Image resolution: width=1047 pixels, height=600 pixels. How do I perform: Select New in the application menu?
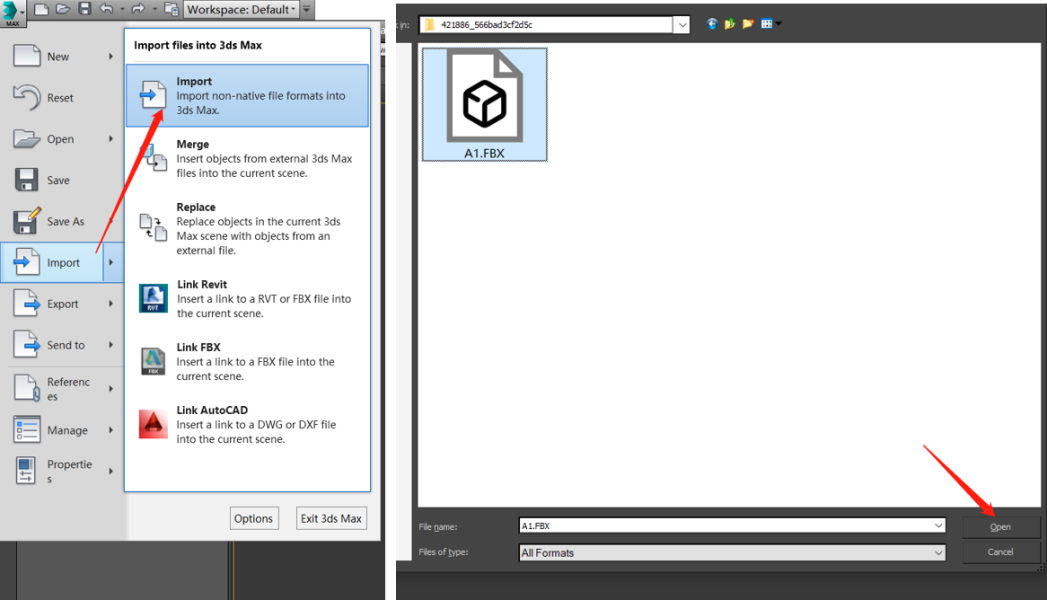pyautogui.click(x=58, y=57)
